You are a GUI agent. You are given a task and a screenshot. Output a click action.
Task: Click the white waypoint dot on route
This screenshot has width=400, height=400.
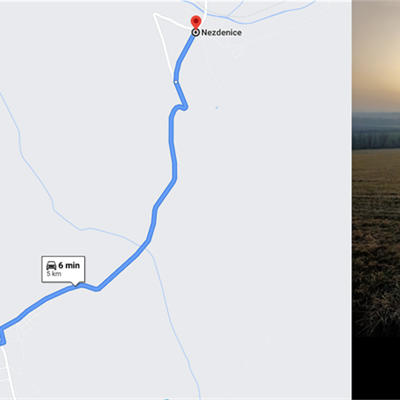(x=176, y=82)
